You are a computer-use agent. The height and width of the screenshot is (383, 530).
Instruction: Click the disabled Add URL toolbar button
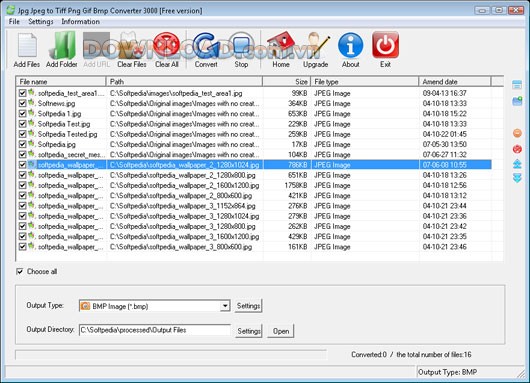[x=96, y=49]
